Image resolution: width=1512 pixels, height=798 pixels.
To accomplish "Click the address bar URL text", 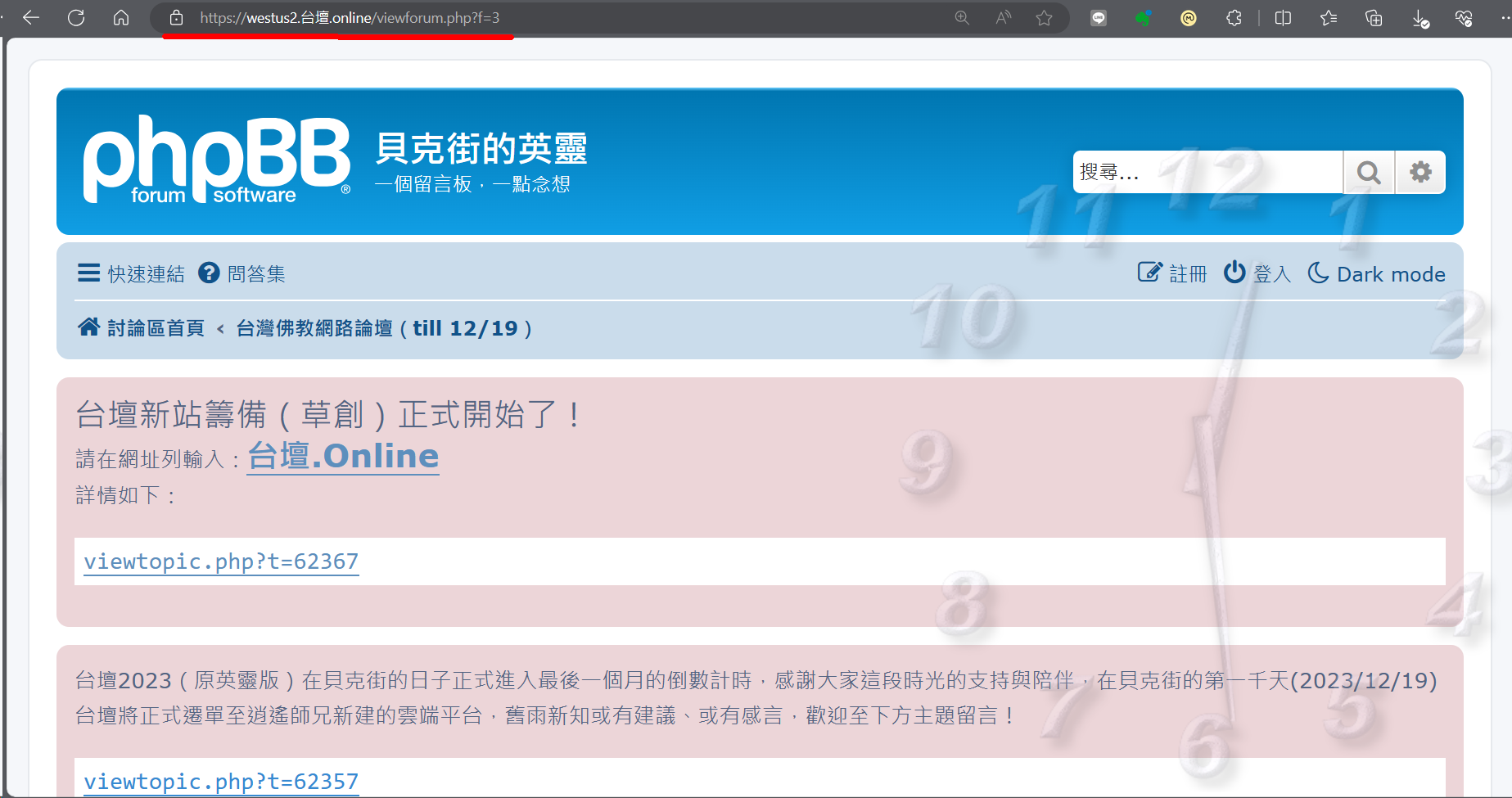I will (x=350, y=17).
